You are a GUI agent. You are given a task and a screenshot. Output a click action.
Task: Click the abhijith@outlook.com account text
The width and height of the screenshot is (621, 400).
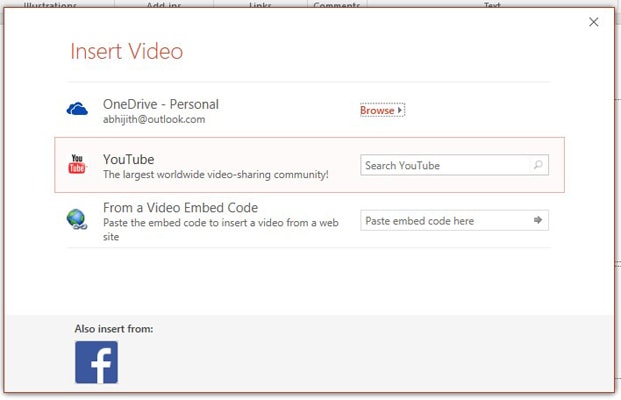pyautogui.click(x=154, y=119)
